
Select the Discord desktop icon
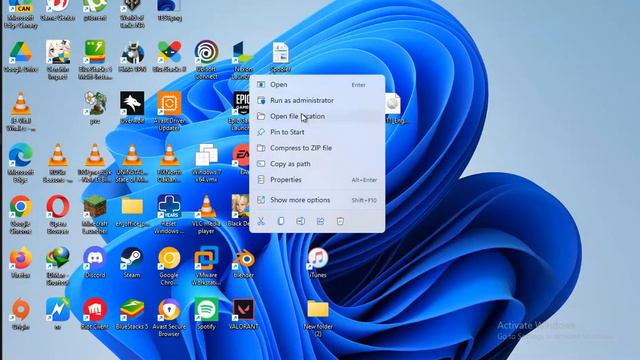tap(95, 262)
